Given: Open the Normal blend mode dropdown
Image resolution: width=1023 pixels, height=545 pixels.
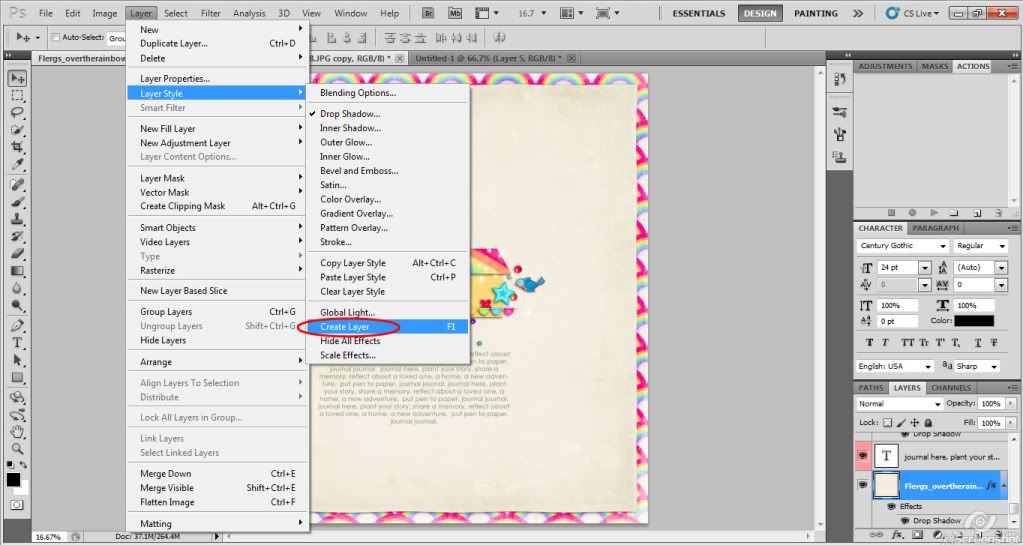Looking at the screenshot, I should (900, 404).
